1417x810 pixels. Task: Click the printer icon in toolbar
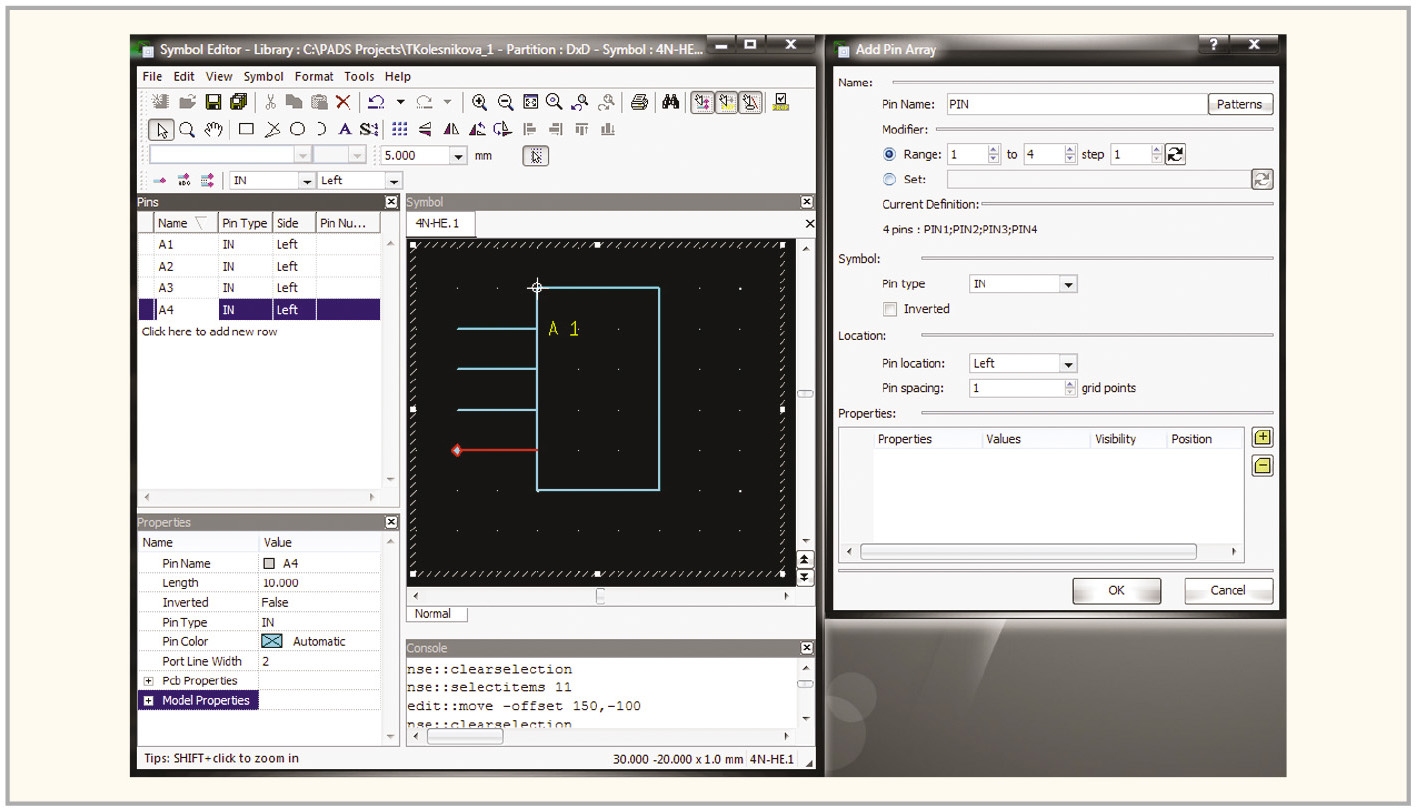tap(640, 102)
